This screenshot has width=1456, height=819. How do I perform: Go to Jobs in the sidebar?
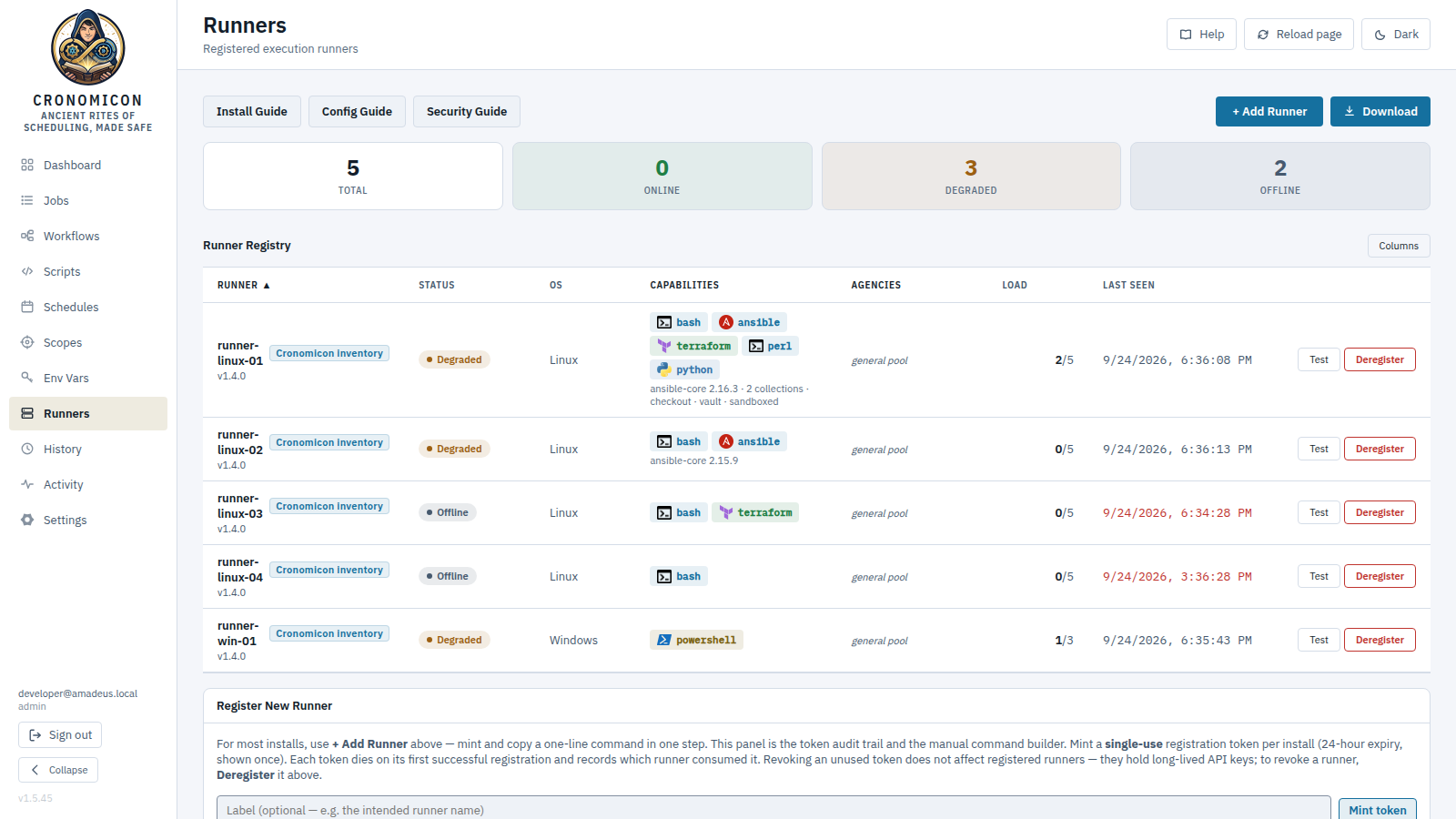click(x=88, y=200)
